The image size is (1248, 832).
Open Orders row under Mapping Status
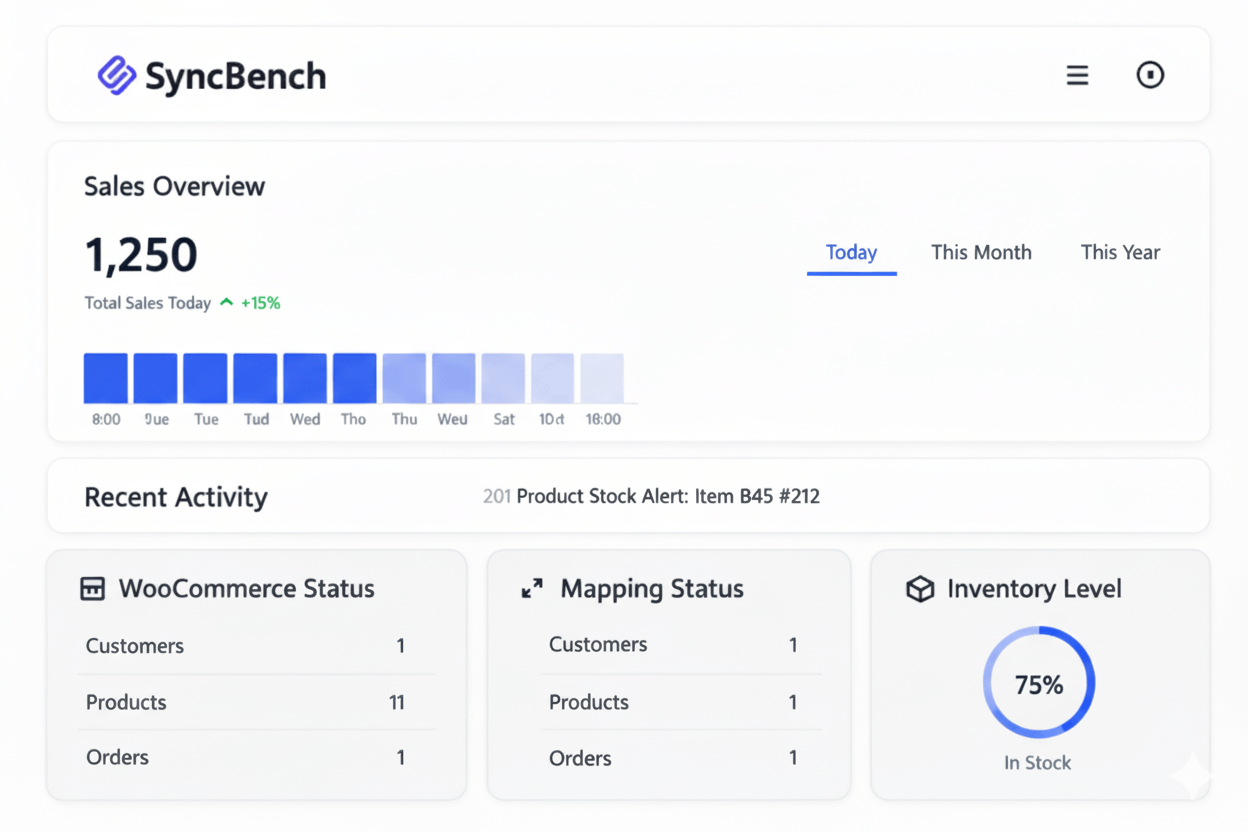(681, 758)
